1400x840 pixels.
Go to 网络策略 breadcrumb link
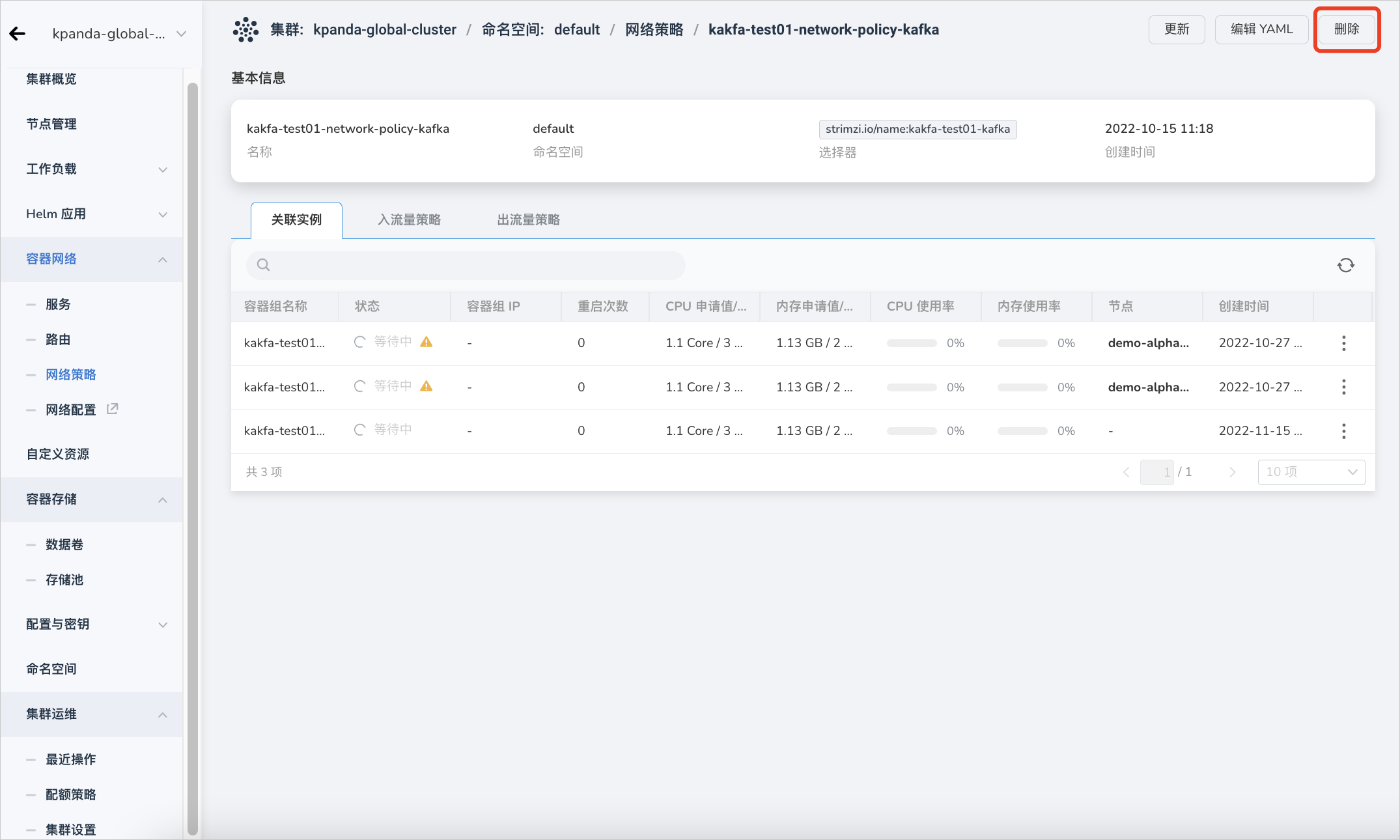click(x=654, y=30)
